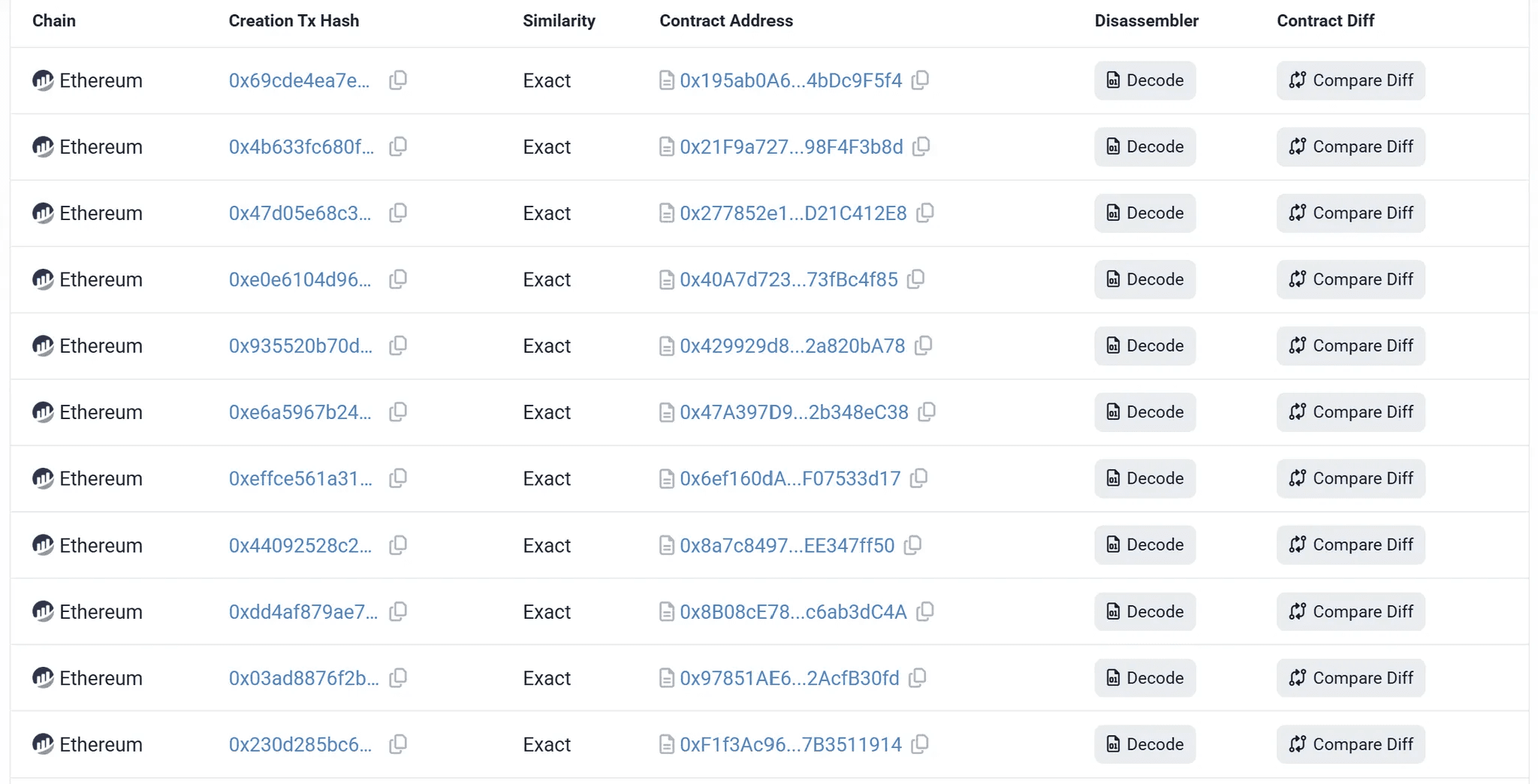The image size is (1538, 784).
Task: Copy contract address 0x195ab0A6...4bDc9F5f4
Action: pos(920,80)
